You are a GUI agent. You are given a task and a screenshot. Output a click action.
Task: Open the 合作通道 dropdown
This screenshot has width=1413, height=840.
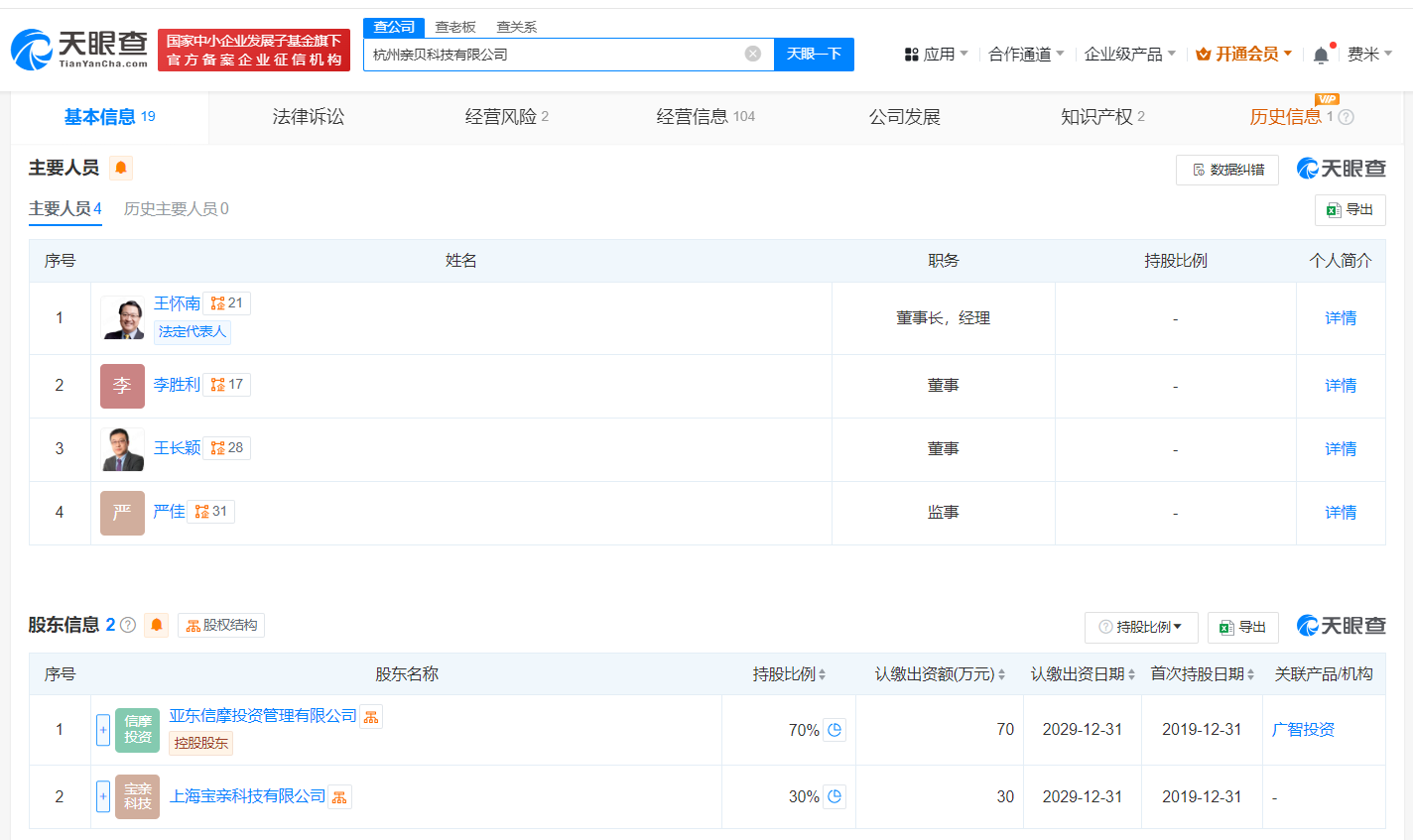1026,55
